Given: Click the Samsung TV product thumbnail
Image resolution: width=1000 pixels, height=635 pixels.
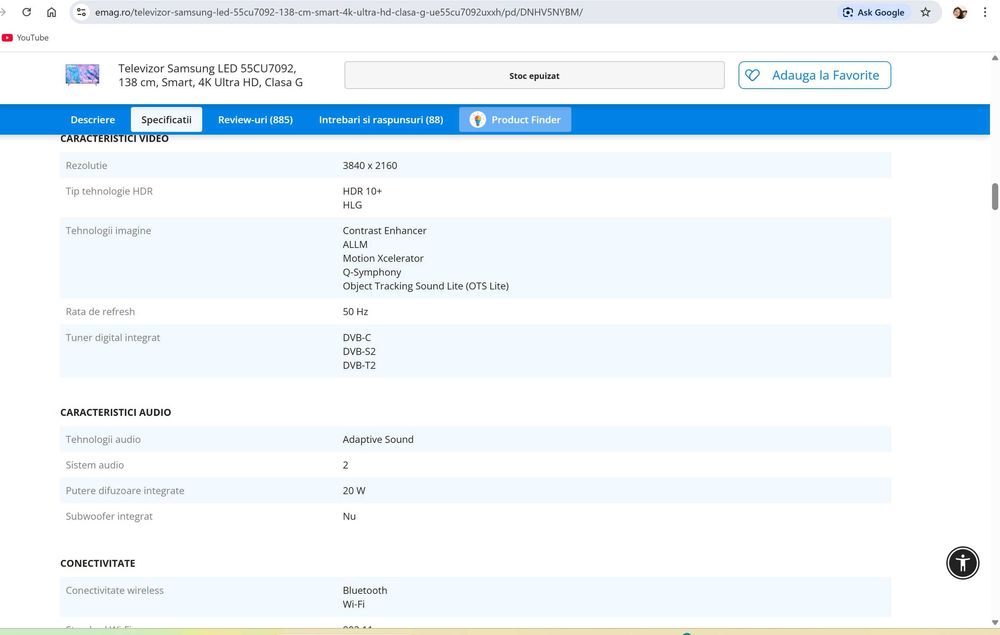Looking at the screenshot, I should point(82,75).
